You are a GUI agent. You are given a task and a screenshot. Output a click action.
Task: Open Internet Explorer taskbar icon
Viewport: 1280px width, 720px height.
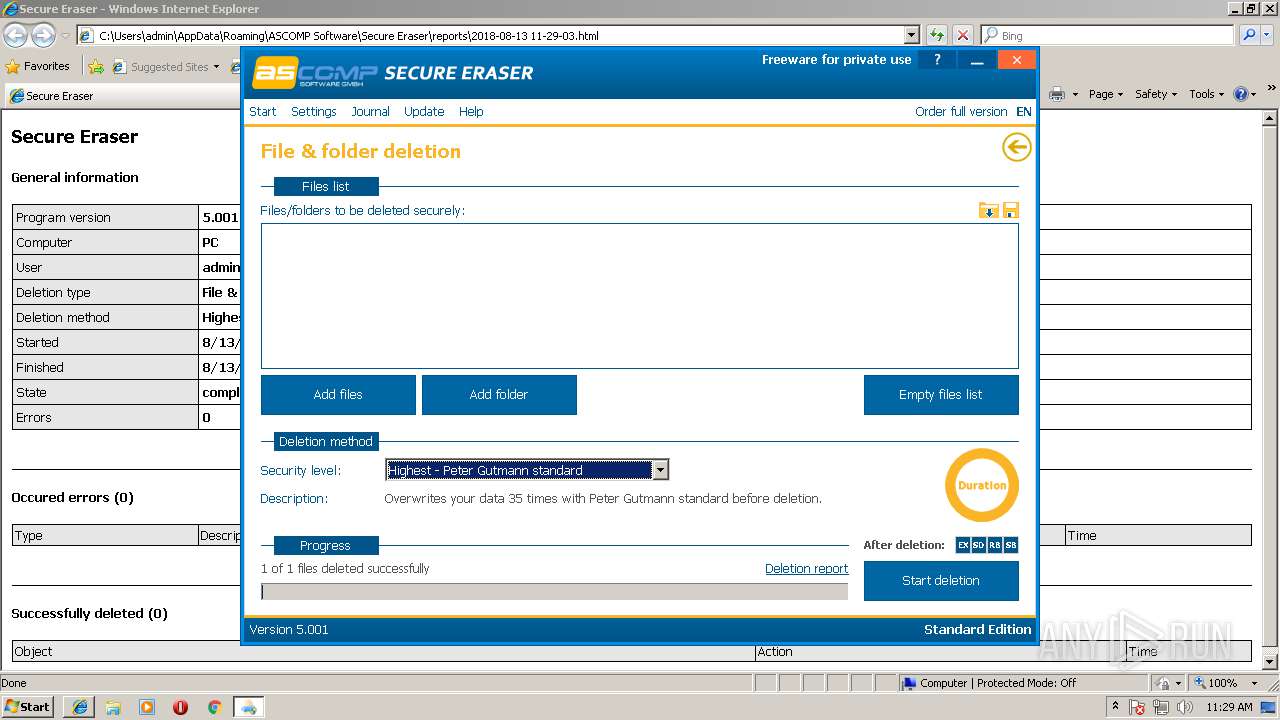pyautogui.click(x=79, y=707)
